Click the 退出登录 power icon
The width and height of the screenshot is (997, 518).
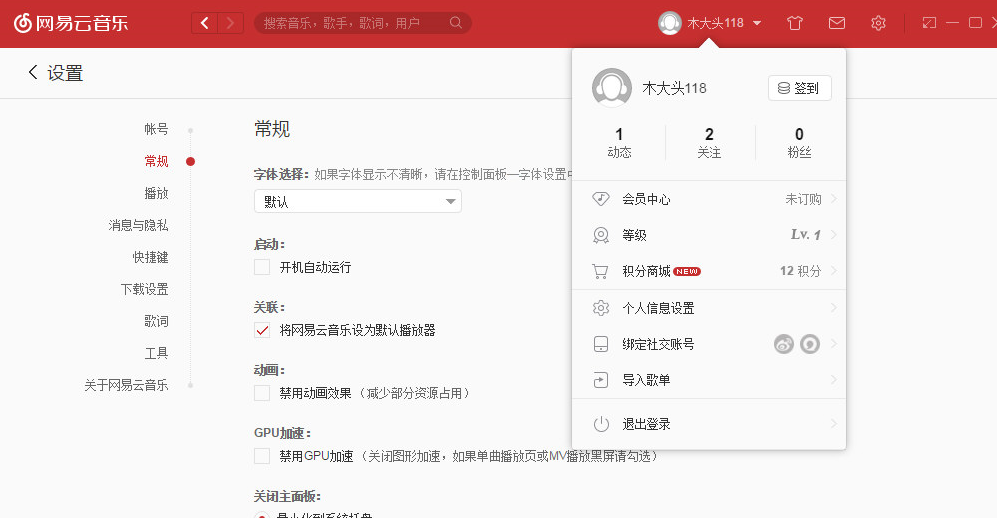coord(601,424)
